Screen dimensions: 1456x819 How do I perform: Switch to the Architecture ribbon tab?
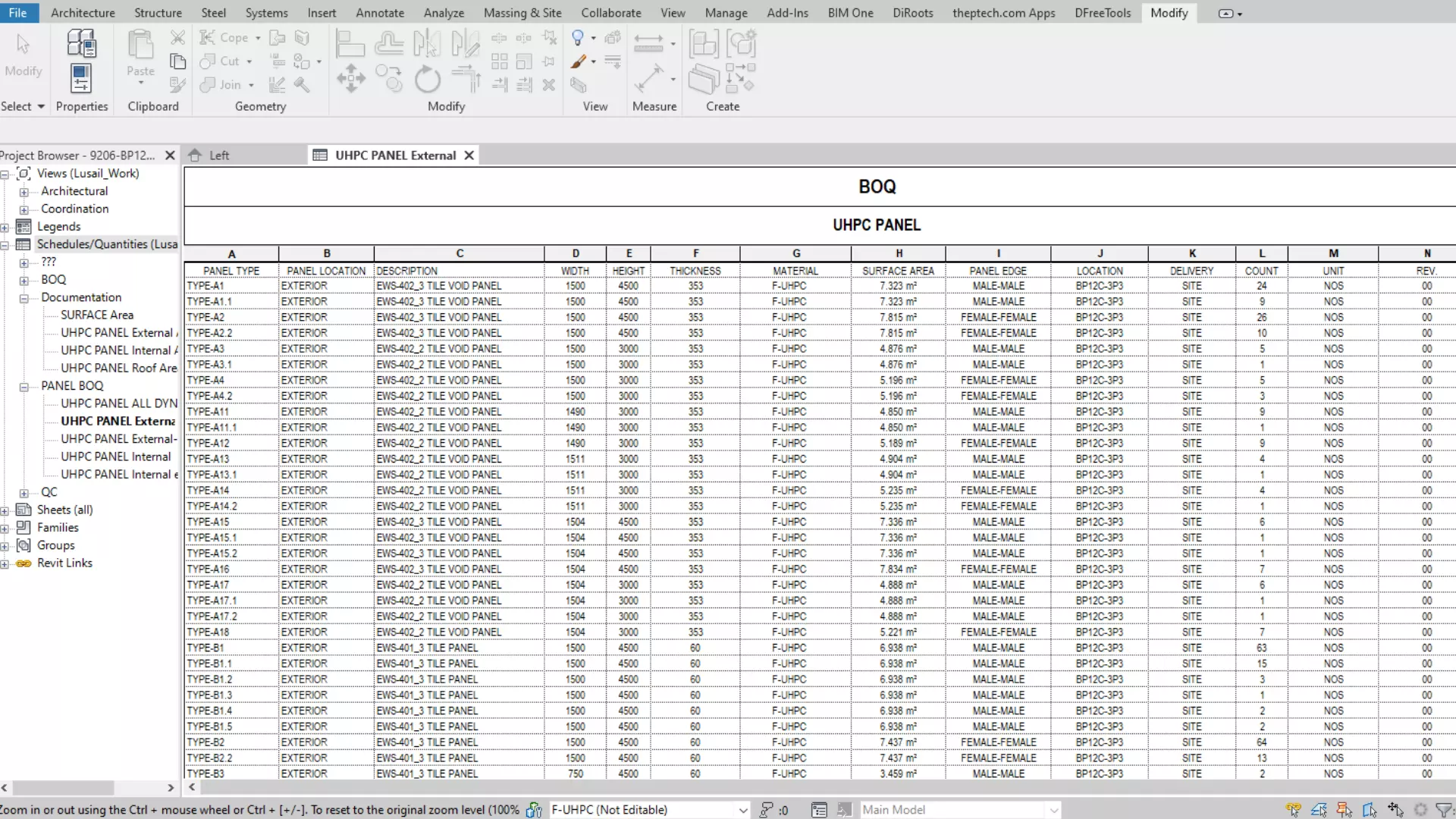tap(83, 12)
